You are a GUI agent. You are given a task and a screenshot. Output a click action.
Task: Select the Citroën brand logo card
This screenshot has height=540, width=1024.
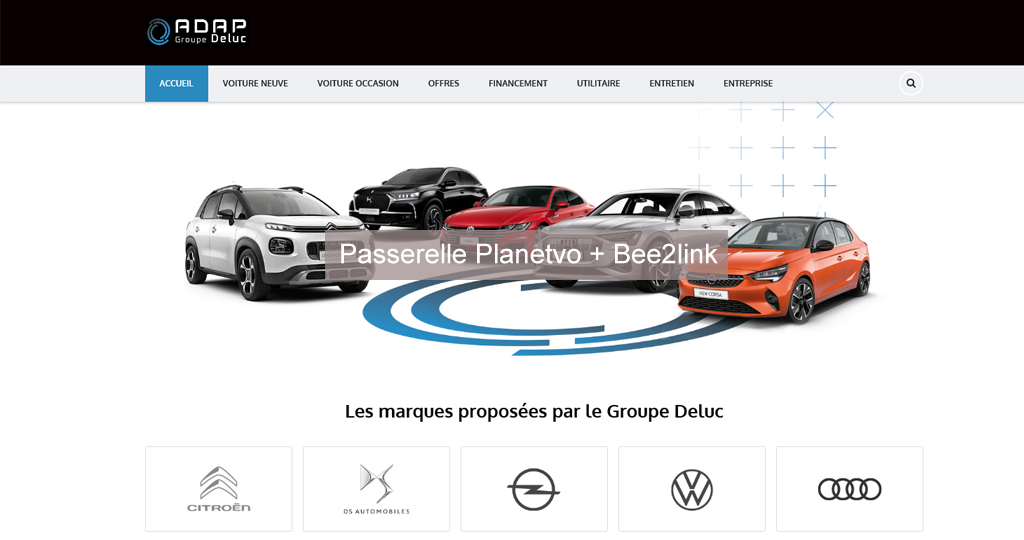pyautogui.click(x=219, y=488)
